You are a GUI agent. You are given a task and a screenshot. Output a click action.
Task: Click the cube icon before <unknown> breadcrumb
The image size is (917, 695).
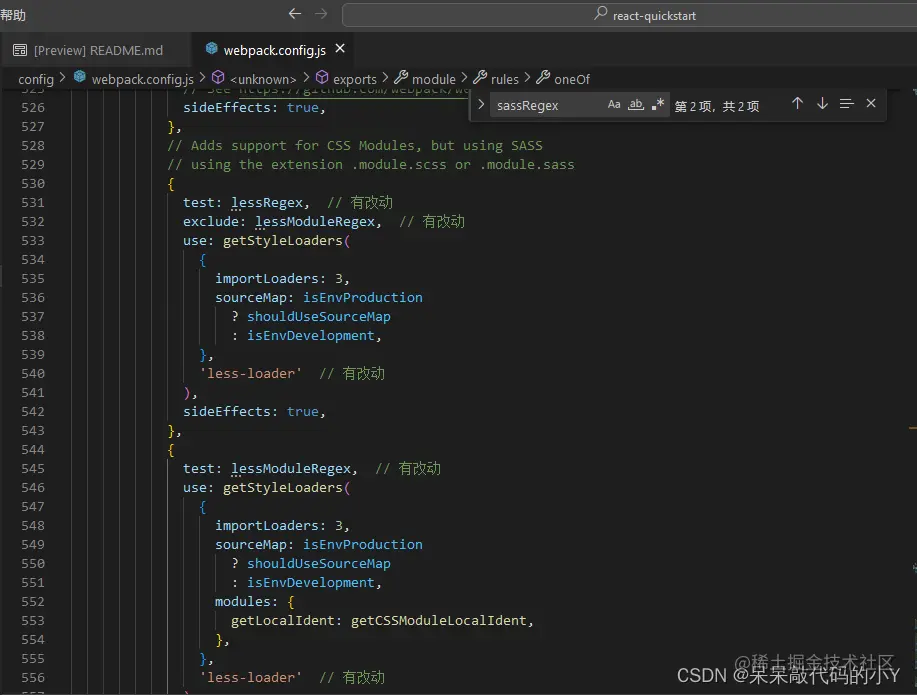[218, 77]
